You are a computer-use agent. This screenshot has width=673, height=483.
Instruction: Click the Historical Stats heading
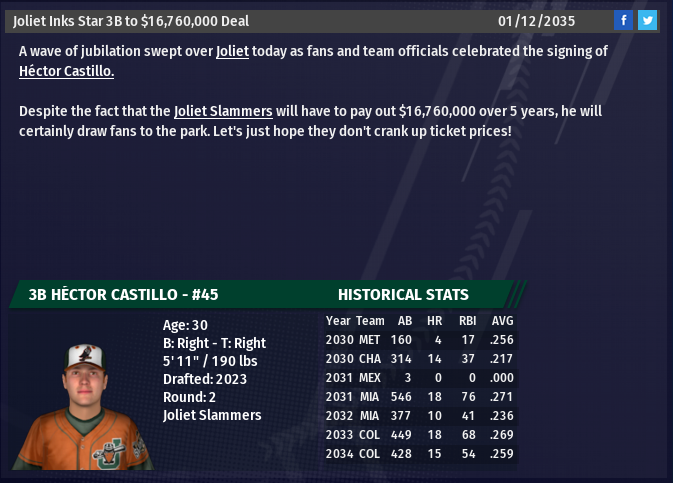(x=403, y=294)
